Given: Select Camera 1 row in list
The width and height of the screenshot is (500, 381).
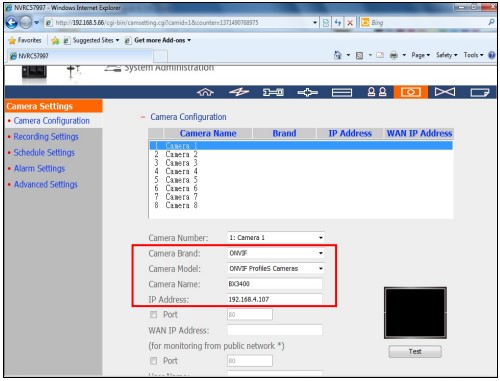Looking at the screenshot, I should coord(301,146).
